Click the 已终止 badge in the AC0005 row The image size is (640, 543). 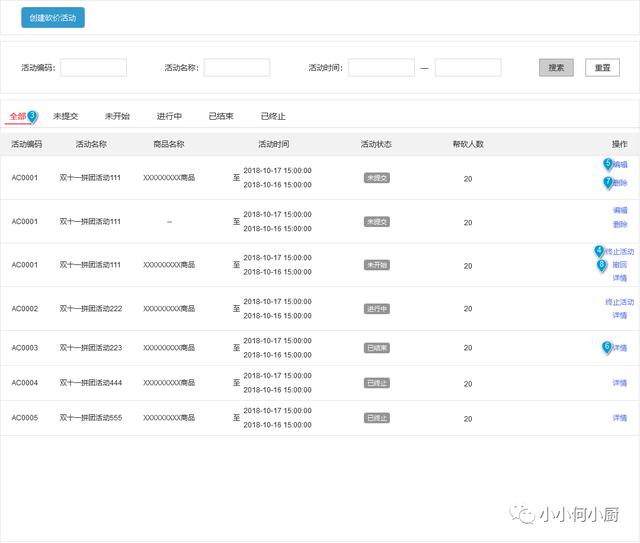point(377,418)
